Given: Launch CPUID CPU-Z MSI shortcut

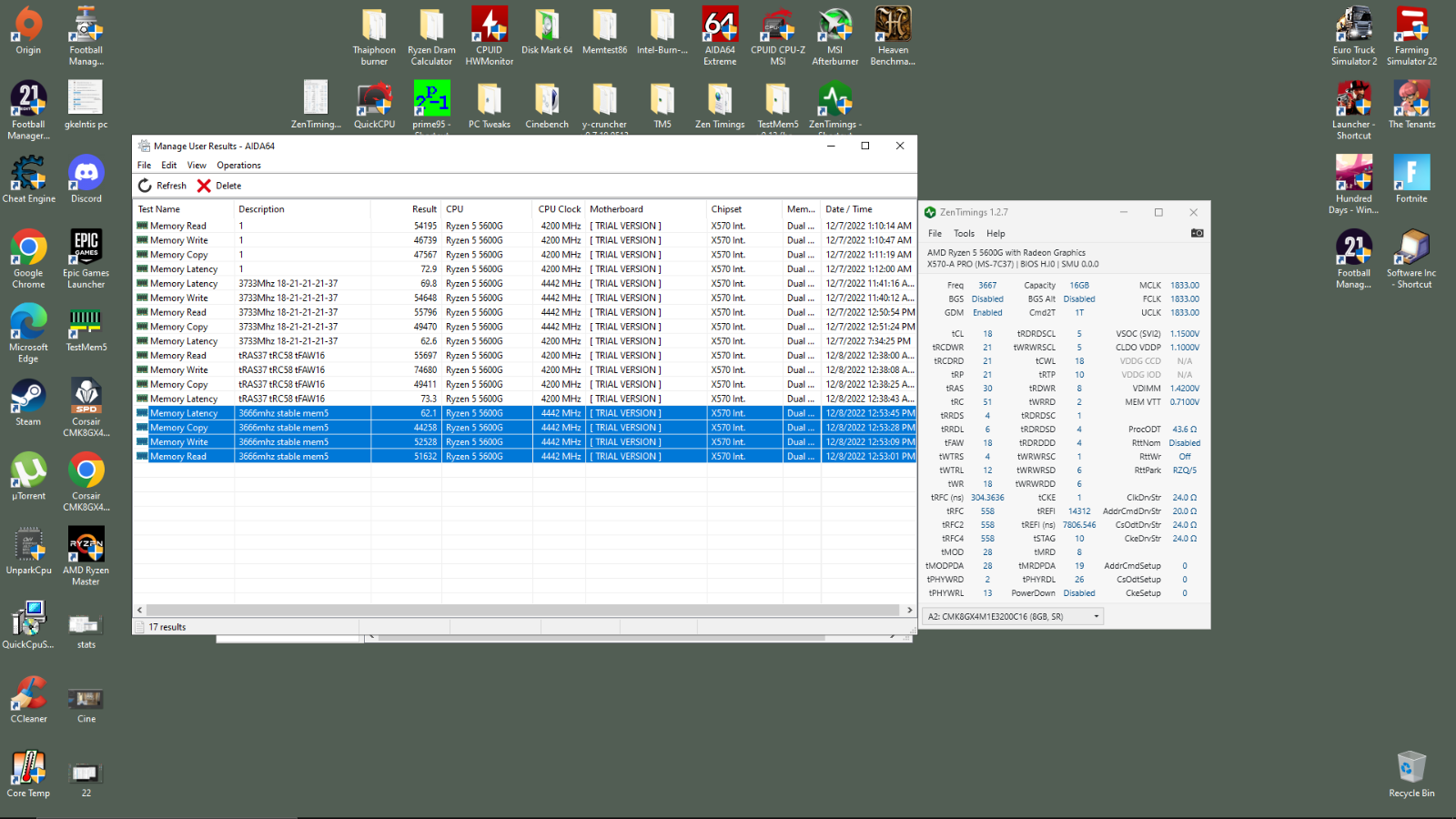Looking at the screenshot, I should (x=778, y=36).
